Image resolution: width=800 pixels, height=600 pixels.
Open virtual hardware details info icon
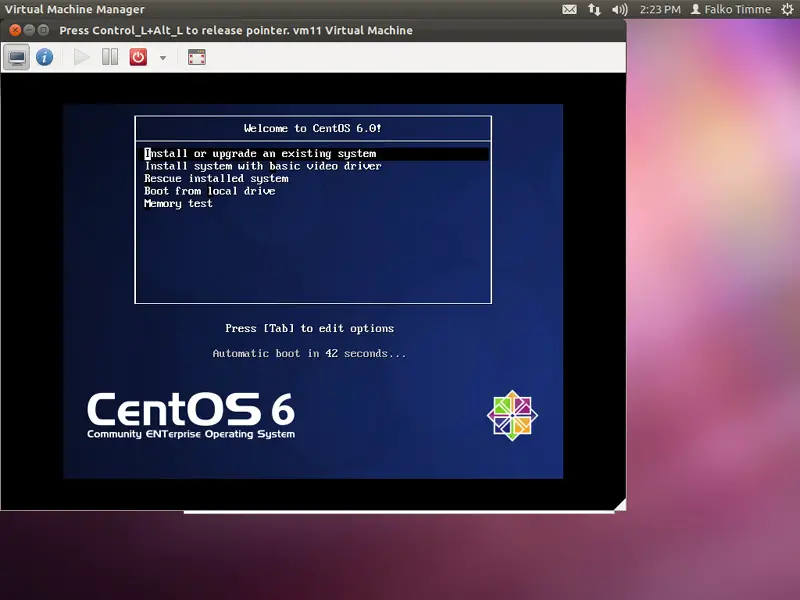[44, 57]
